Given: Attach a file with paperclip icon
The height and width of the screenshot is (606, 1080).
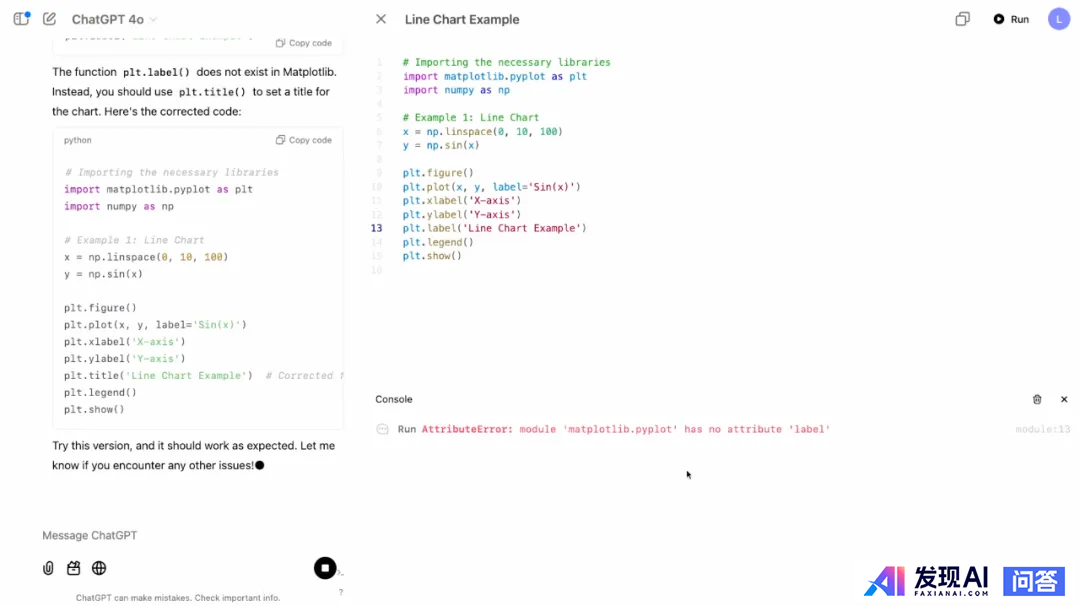Looking at the screenshot, I should pos(48,568).
